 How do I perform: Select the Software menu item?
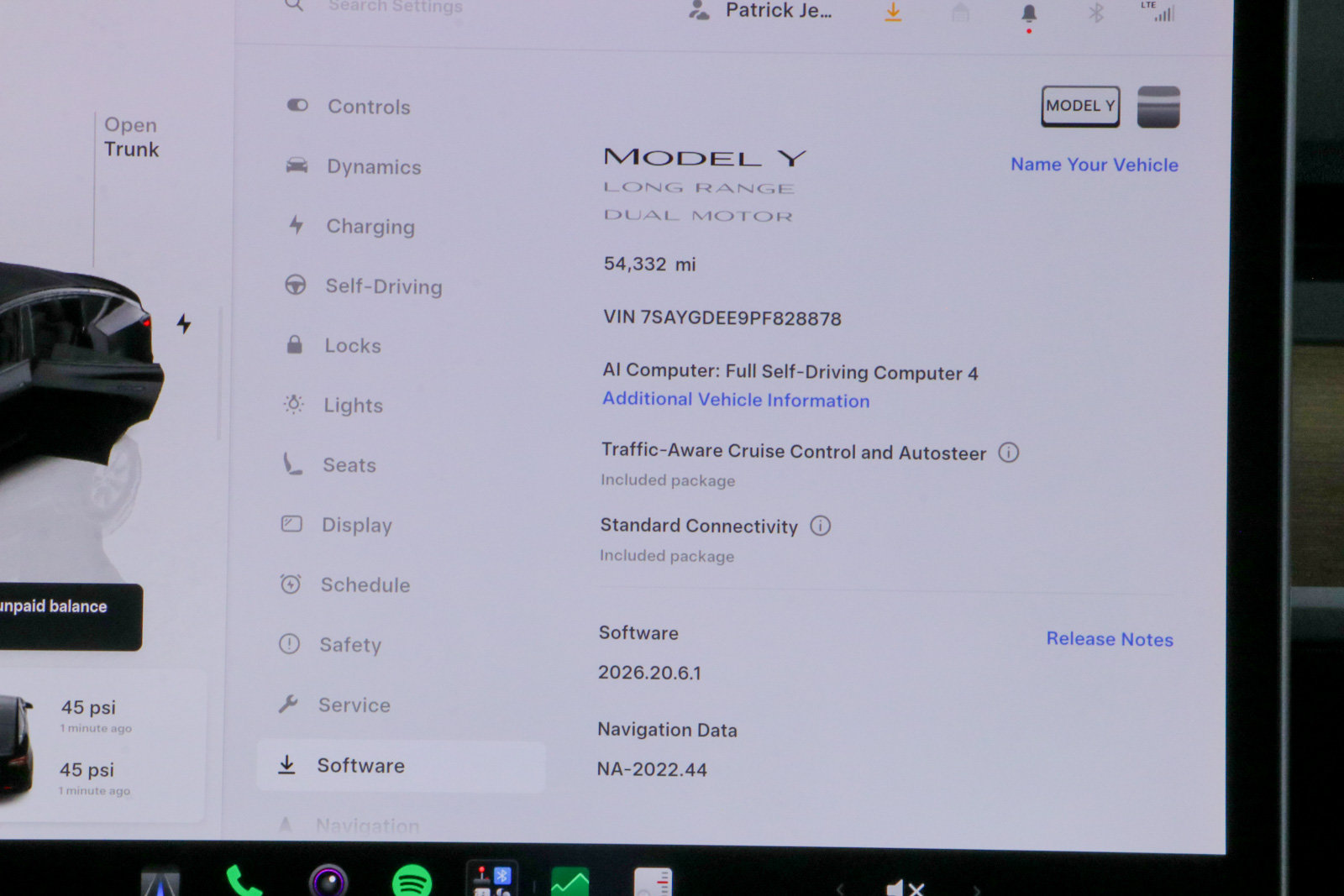click(x=402, y=766)
